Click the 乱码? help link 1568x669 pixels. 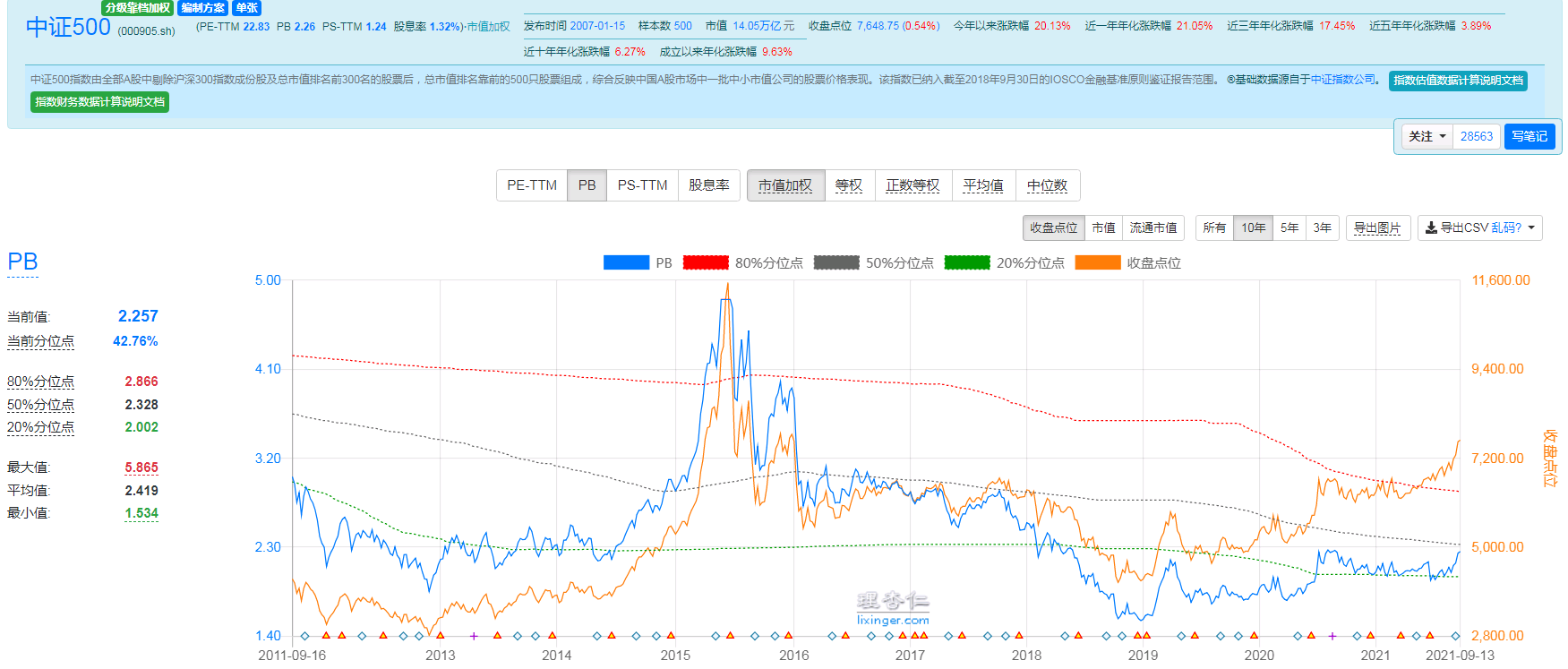[x=1505, y=228]
